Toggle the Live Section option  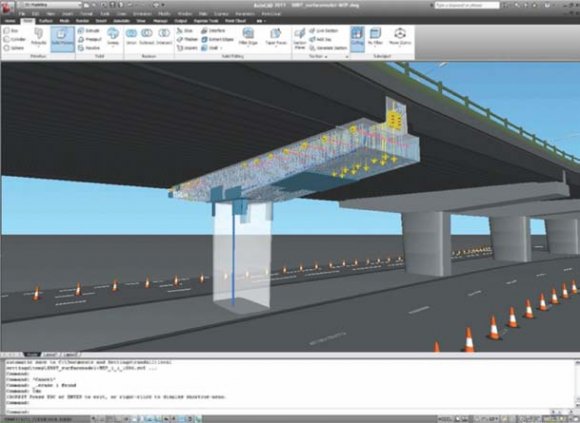[x=324, y=31]
